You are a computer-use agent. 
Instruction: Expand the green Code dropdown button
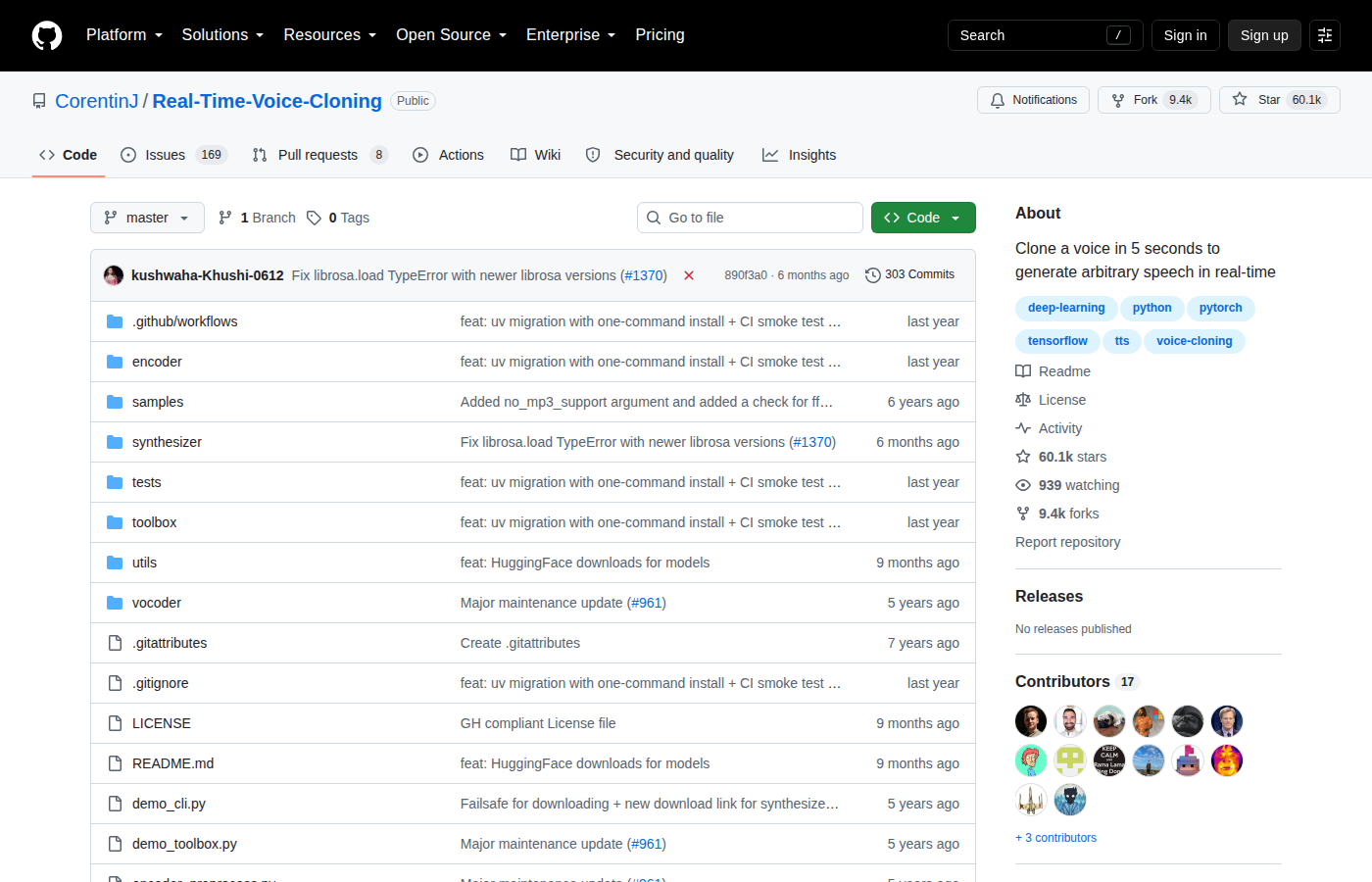tap(923, 218)
